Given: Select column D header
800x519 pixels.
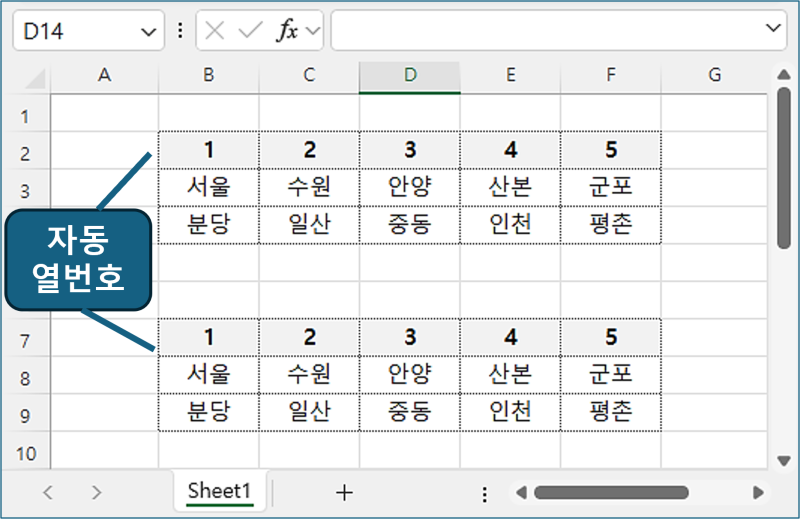Looking at the screenshot, I should point(410,75).
